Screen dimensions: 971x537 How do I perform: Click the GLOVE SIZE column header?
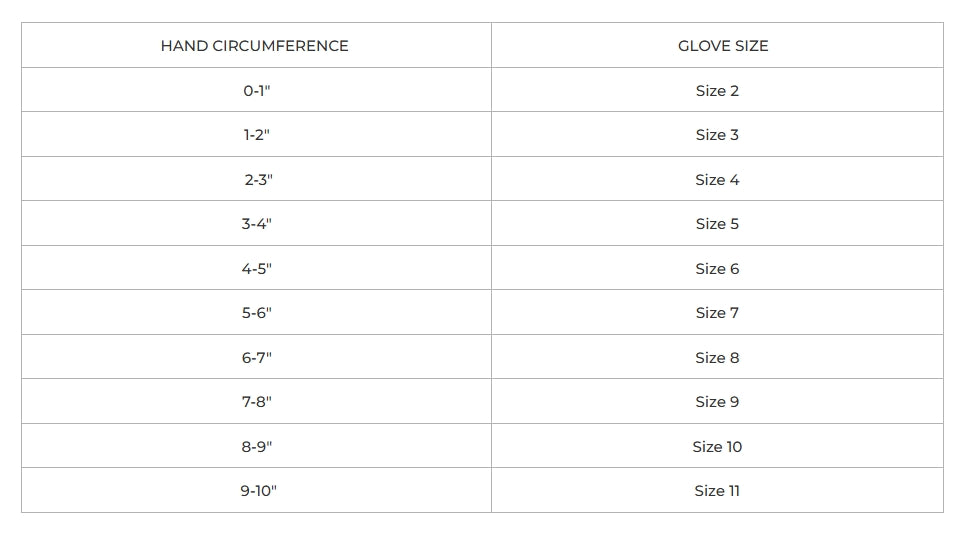click(717, 46)
